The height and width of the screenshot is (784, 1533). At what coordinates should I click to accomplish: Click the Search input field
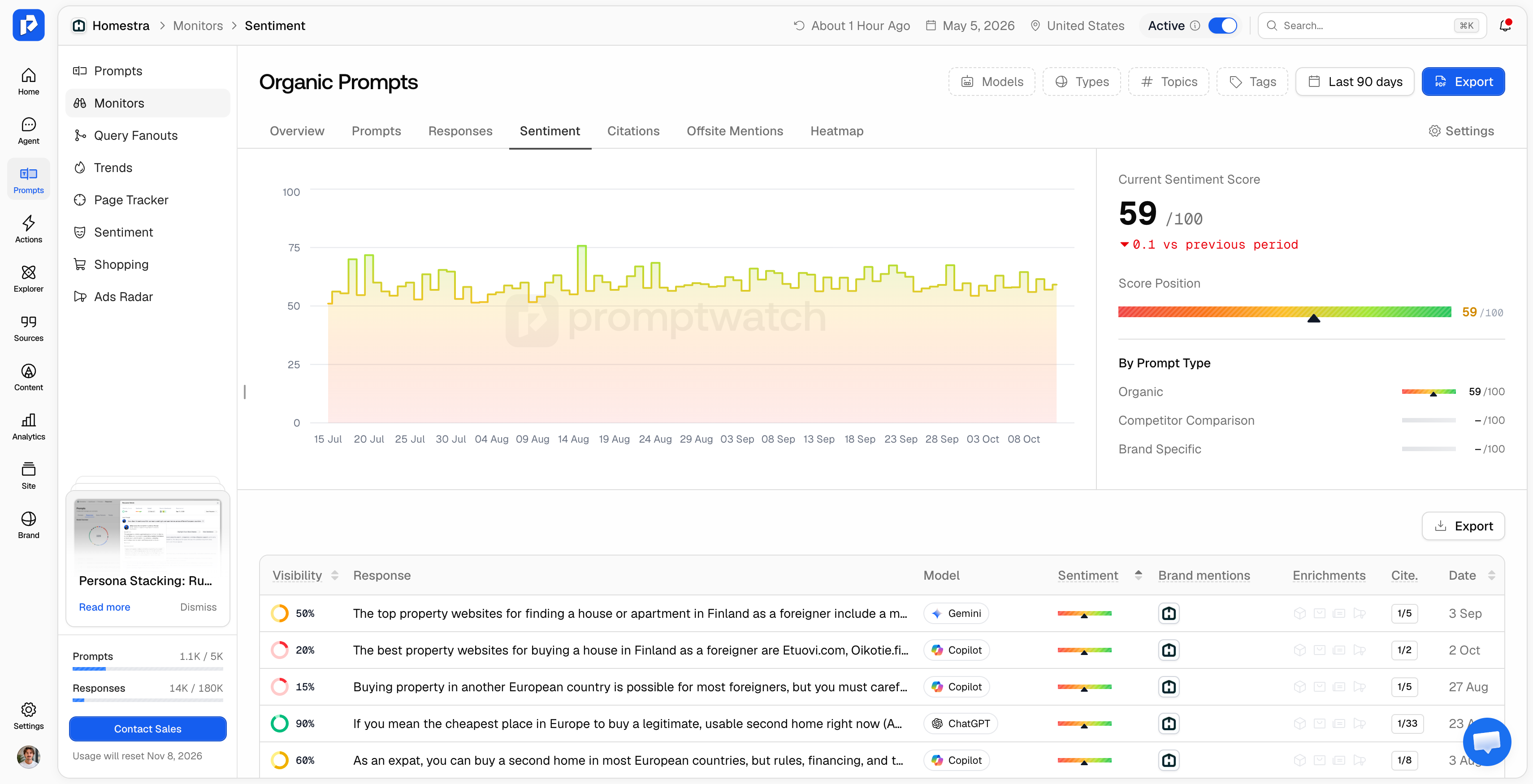[1372, 26]
